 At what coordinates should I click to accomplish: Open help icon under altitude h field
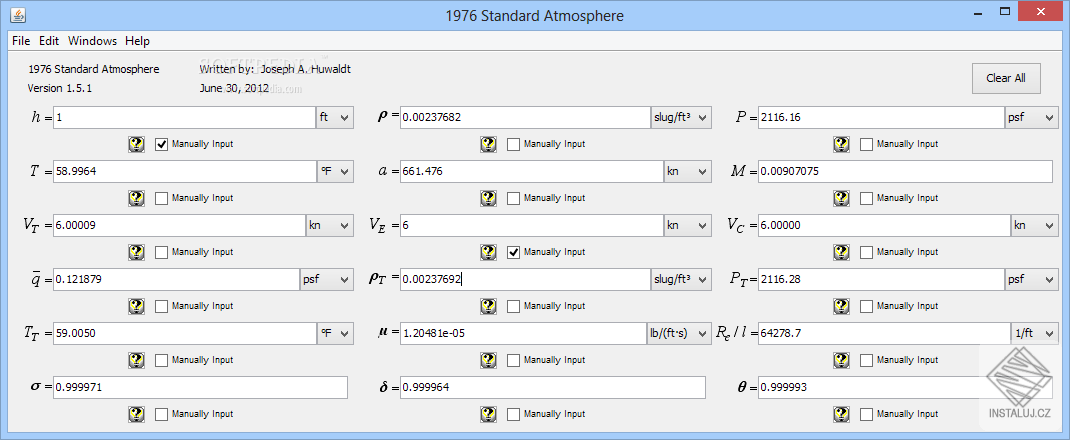click(136, 144)
